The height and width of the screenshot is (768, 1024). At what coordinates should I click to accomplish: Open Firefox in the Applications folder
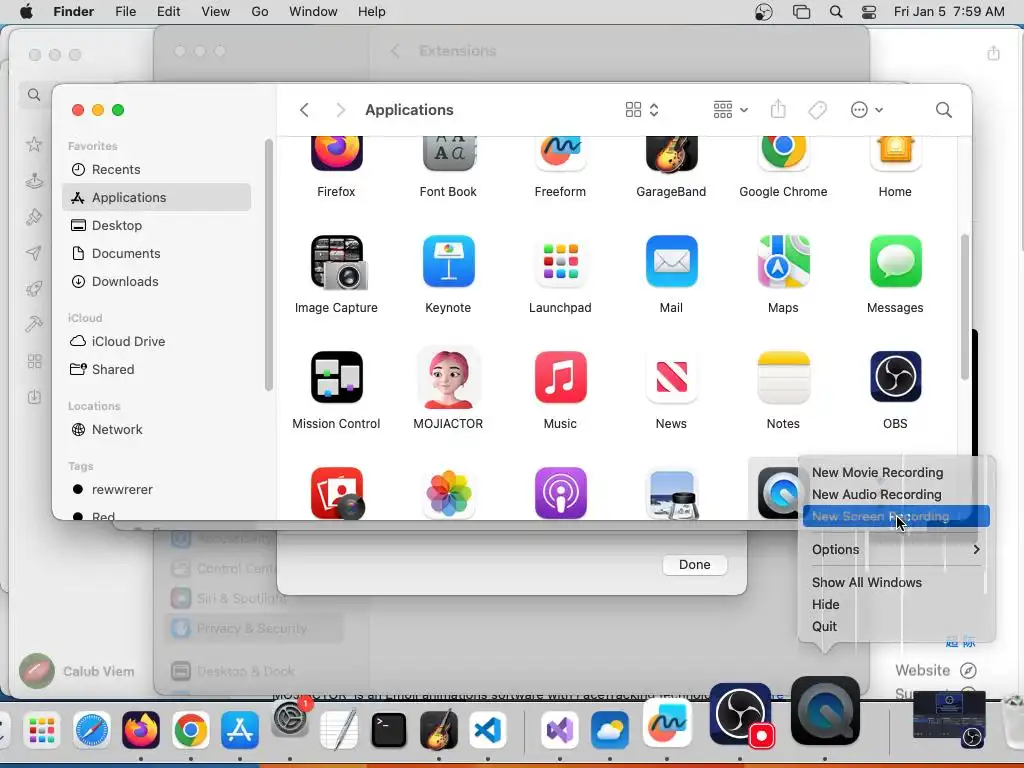[x=336, y=154]
